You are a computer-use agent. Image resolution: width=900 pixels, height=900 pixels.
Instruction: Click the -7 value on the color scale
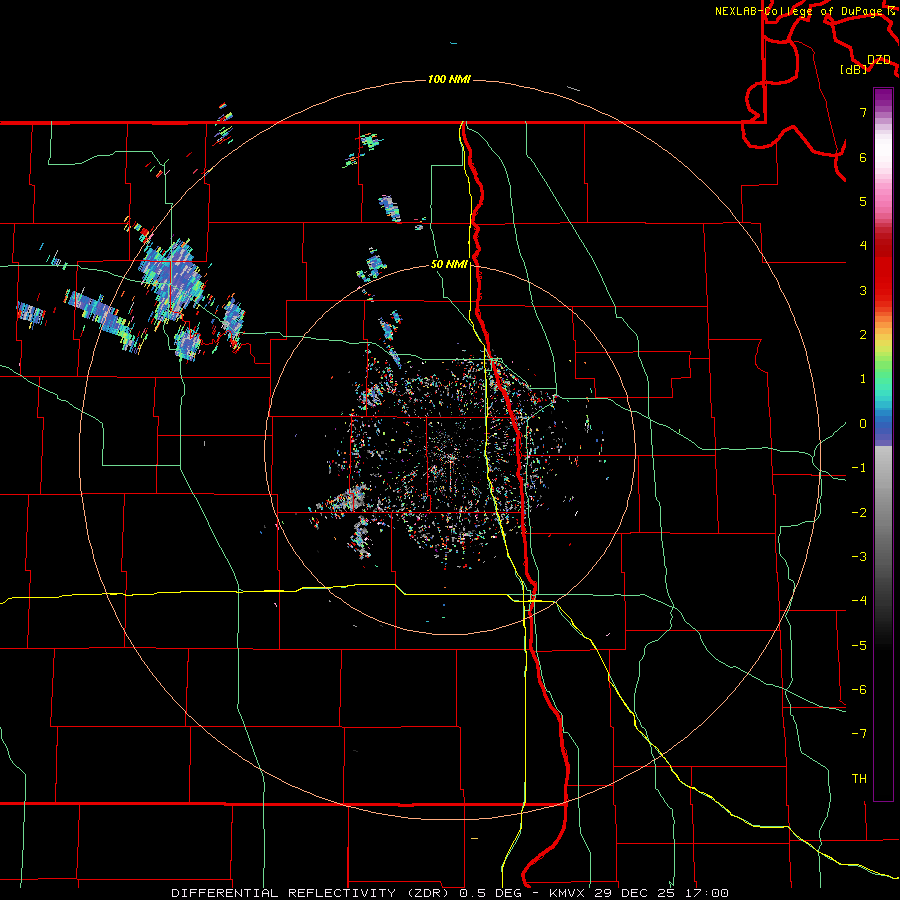(859, 734)
